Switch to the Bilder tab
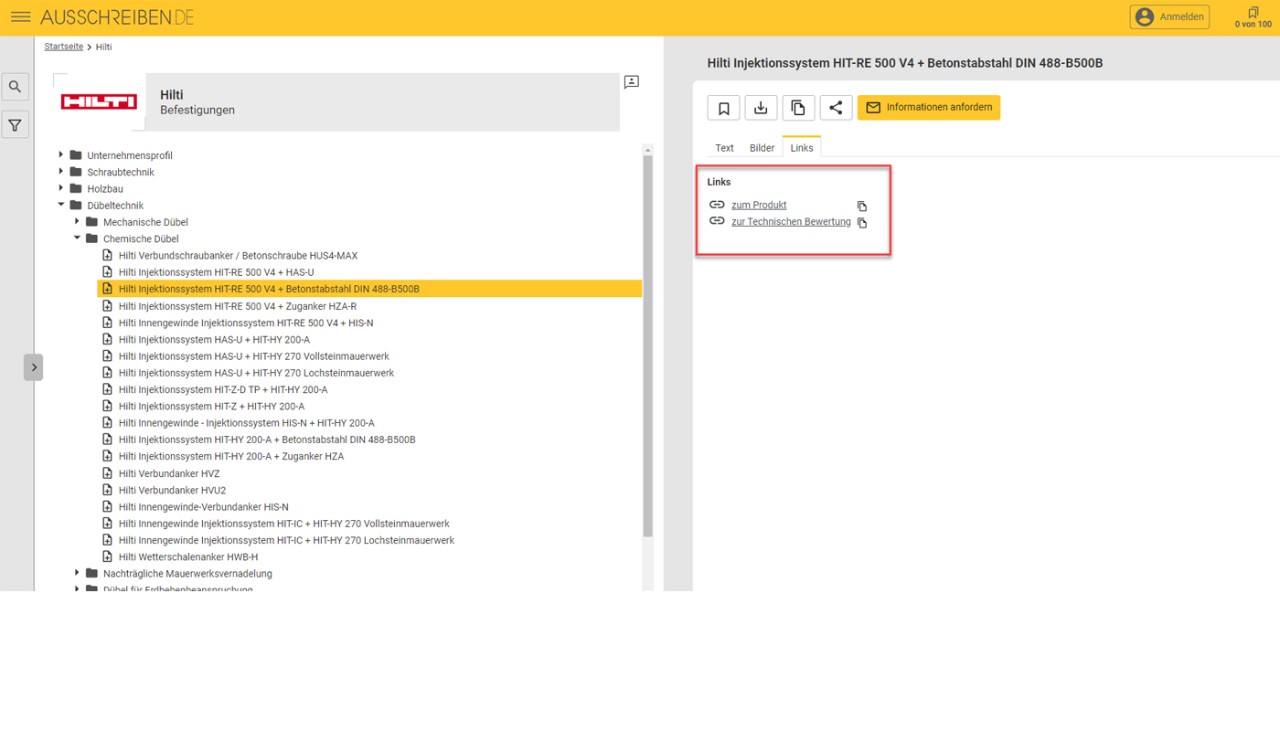The width and height of the screenshot is (1280, 731). (x=762, y=148)
